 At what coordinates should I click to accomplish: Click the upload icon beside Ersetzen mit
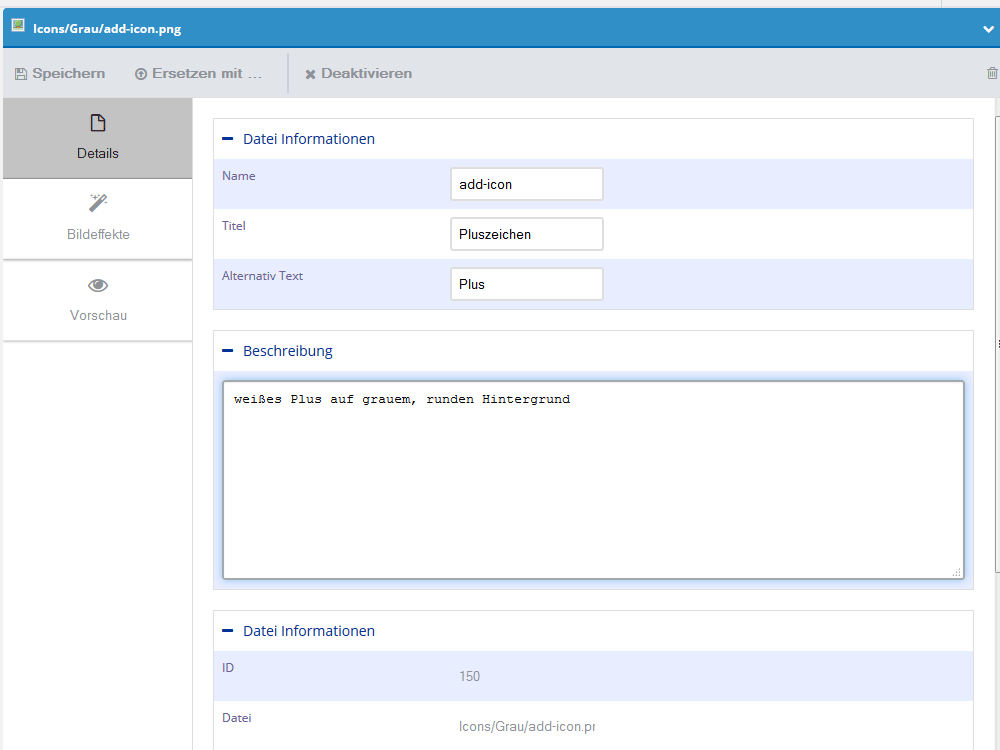[141, 74]
